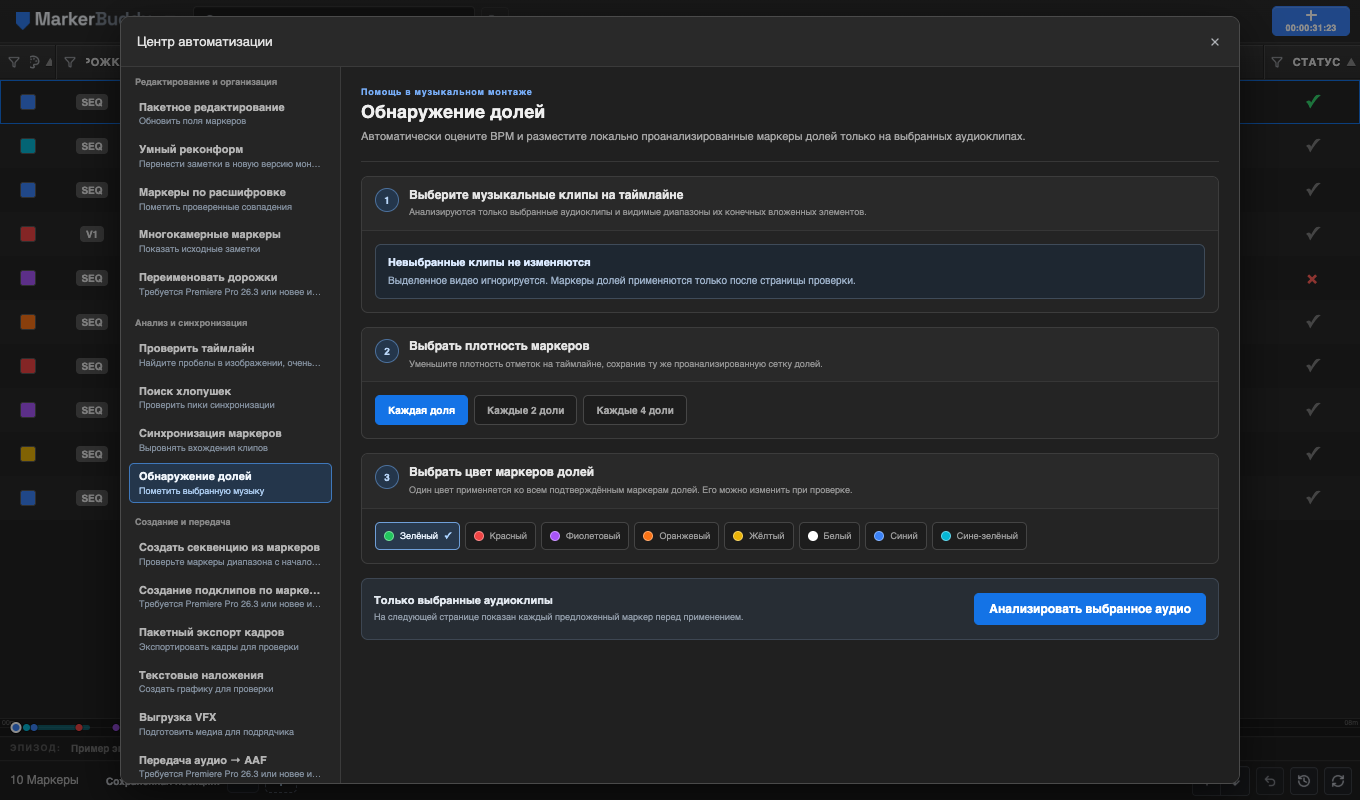This screenshot has width=1360, height=800.
Task: Go to Поиск хлопушек
Action: [230, 398]
